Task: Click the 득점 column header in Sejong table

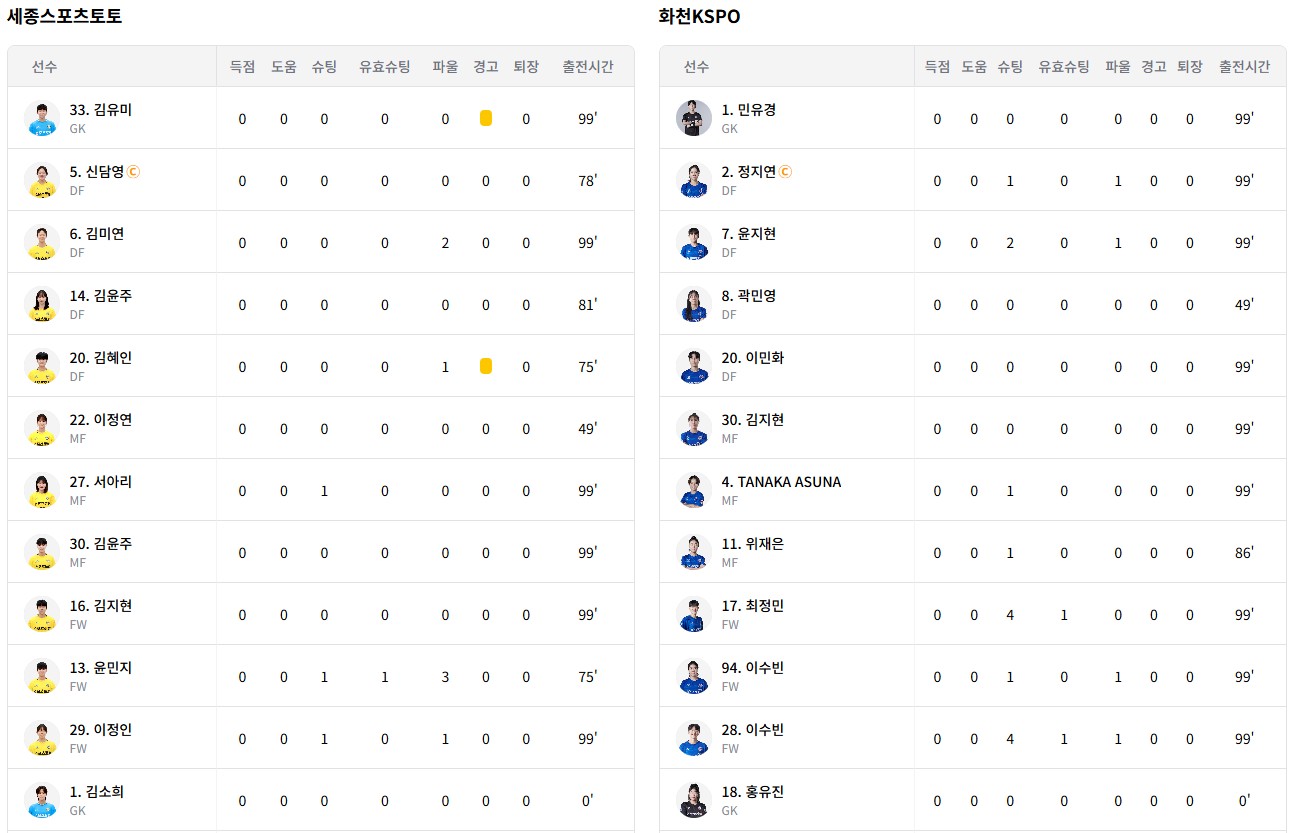Action: (x=242, y=67)
